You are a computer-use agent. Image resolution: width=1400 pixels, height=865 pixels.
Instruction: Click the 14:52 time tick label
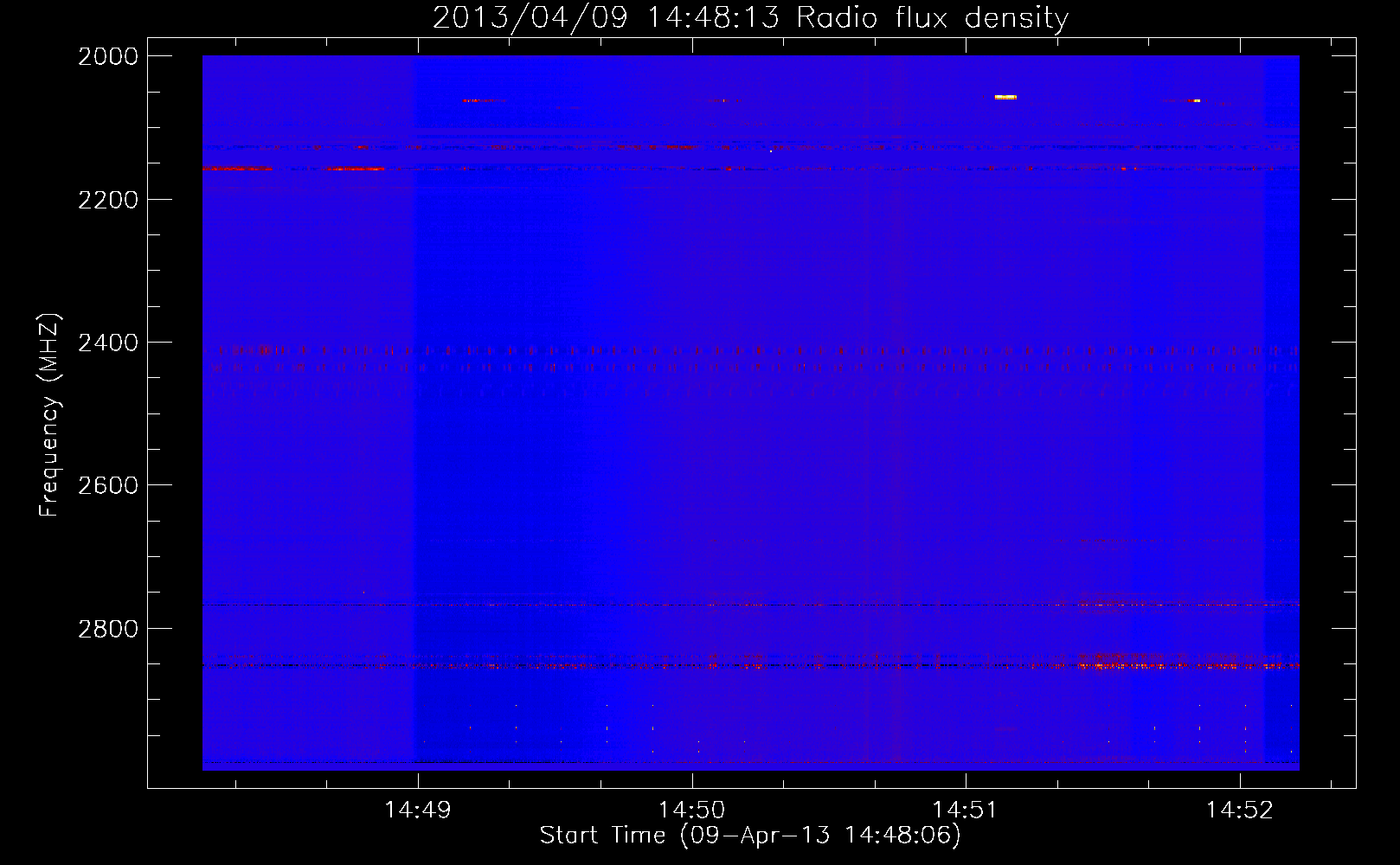tap(1239, 810)
